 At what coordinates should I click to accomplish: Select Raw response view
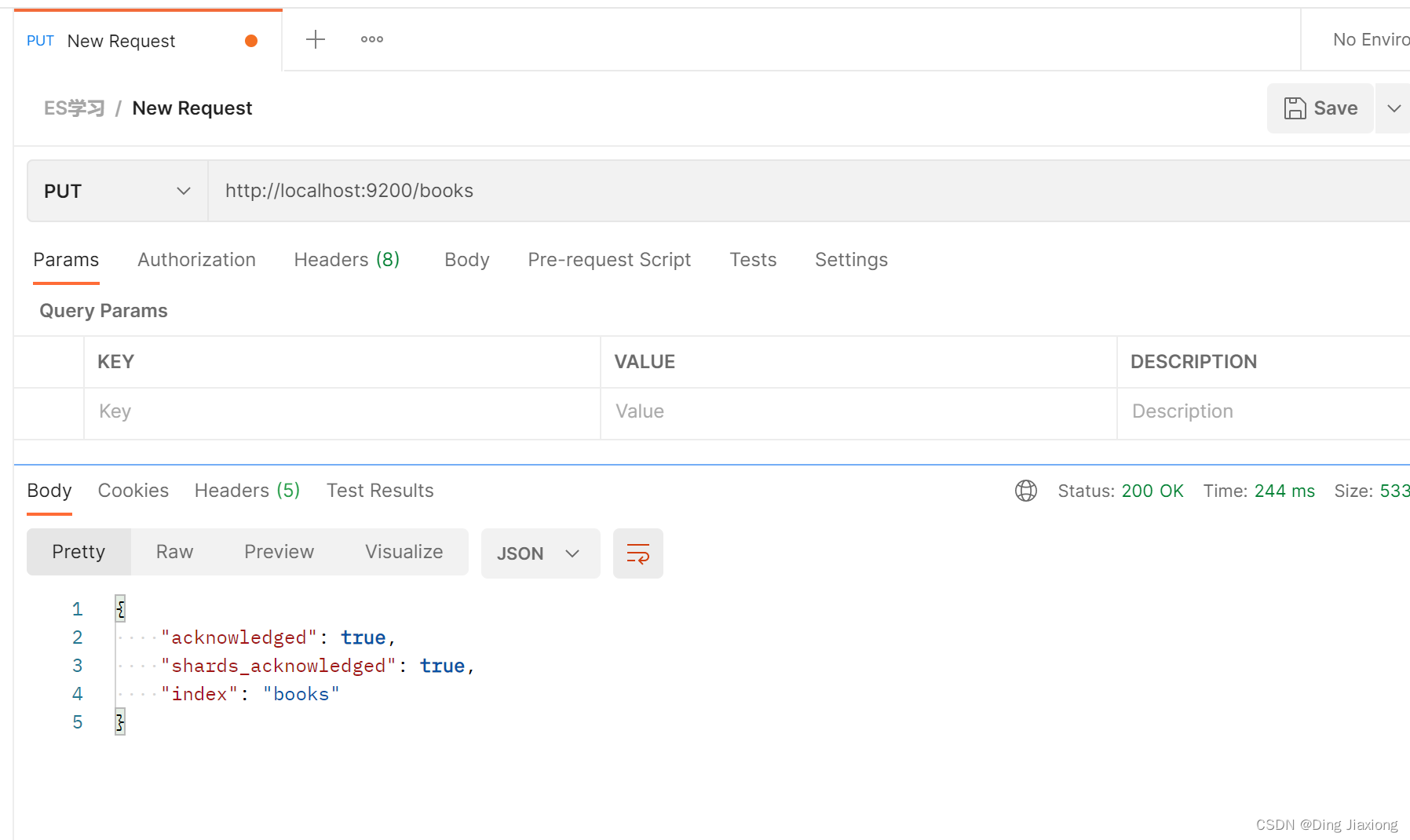(x=174, y=552)
